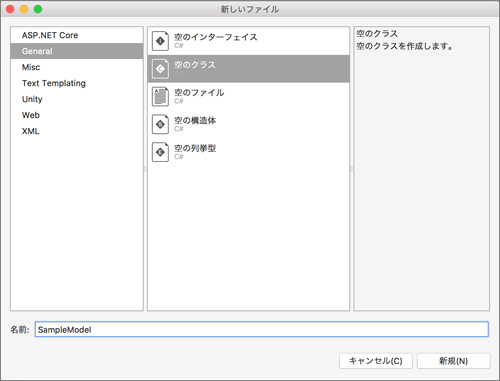
Task: Click the empty class template icon
Action: (160, 69)
